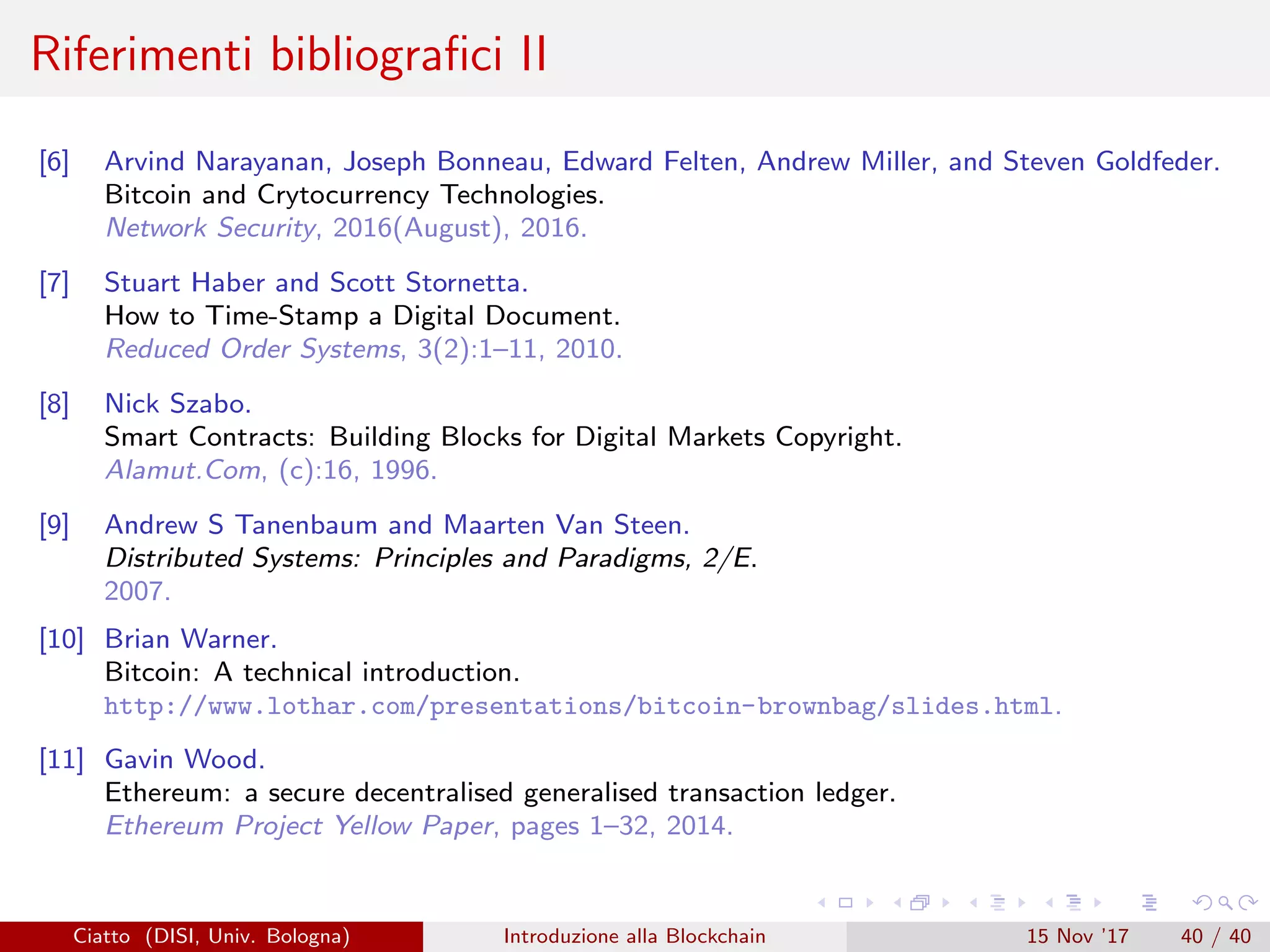Click the author line 'Arvind Narayanan, Joseph Bonneau...'
The image size is (1270, 952).
[662, 162]
